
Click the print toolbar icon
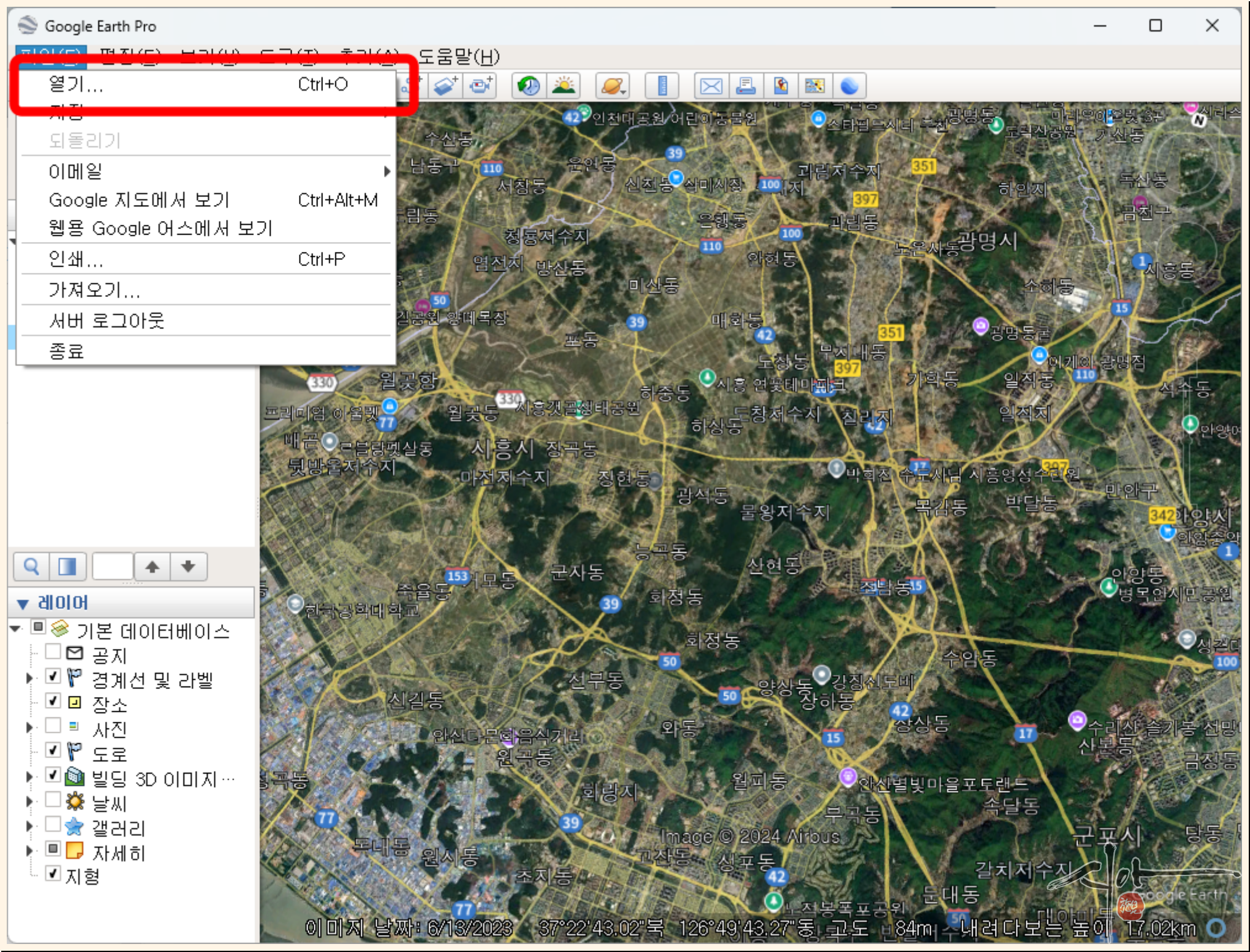(x=745, y=86)
